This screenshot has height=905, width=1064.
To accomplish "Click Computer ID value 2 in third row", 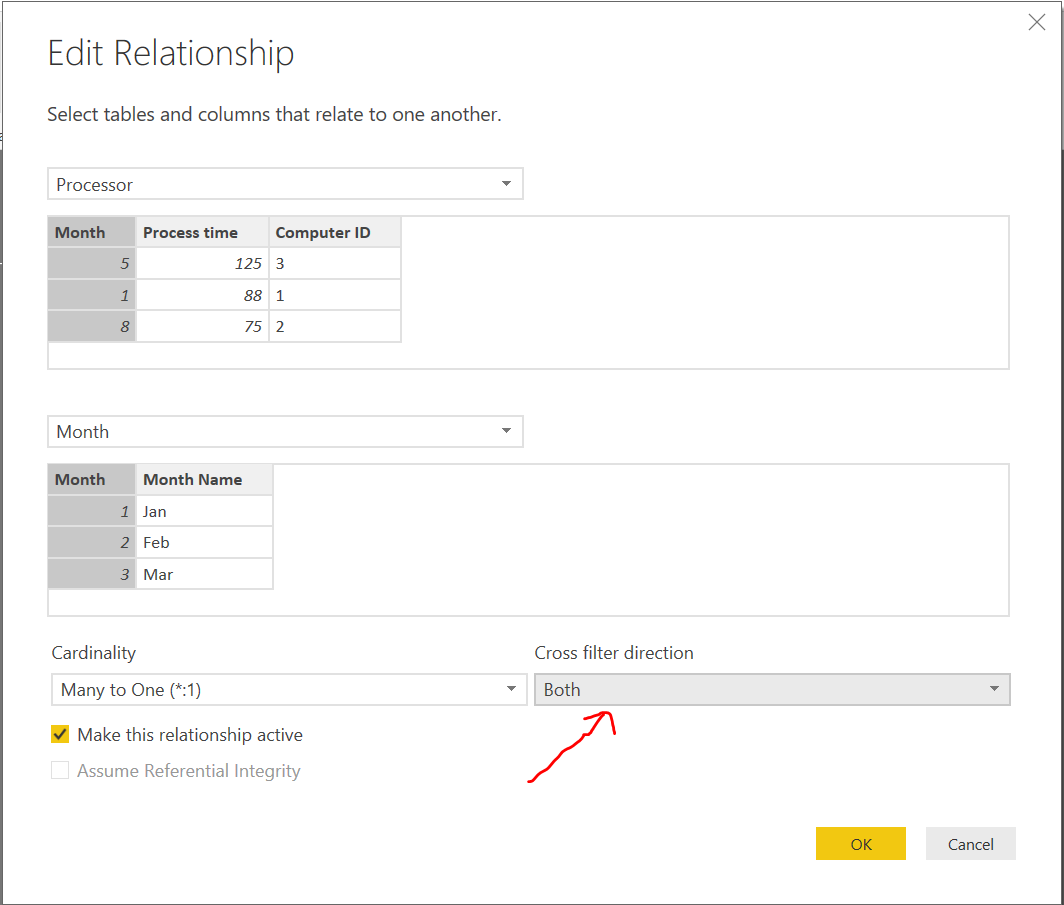I will (x=335, y=327).
